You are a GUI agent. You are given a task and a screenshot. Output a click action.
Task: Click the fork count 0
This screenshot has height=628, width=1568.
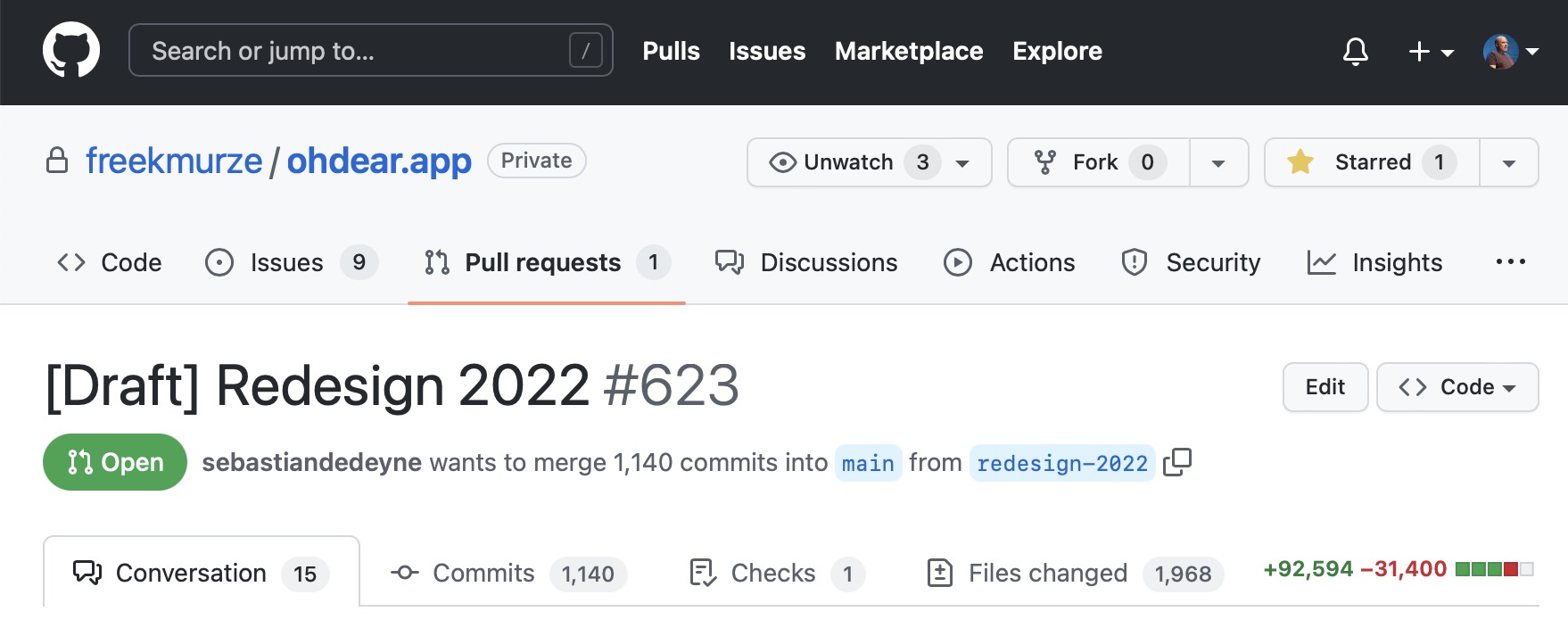click(1147, 162)
